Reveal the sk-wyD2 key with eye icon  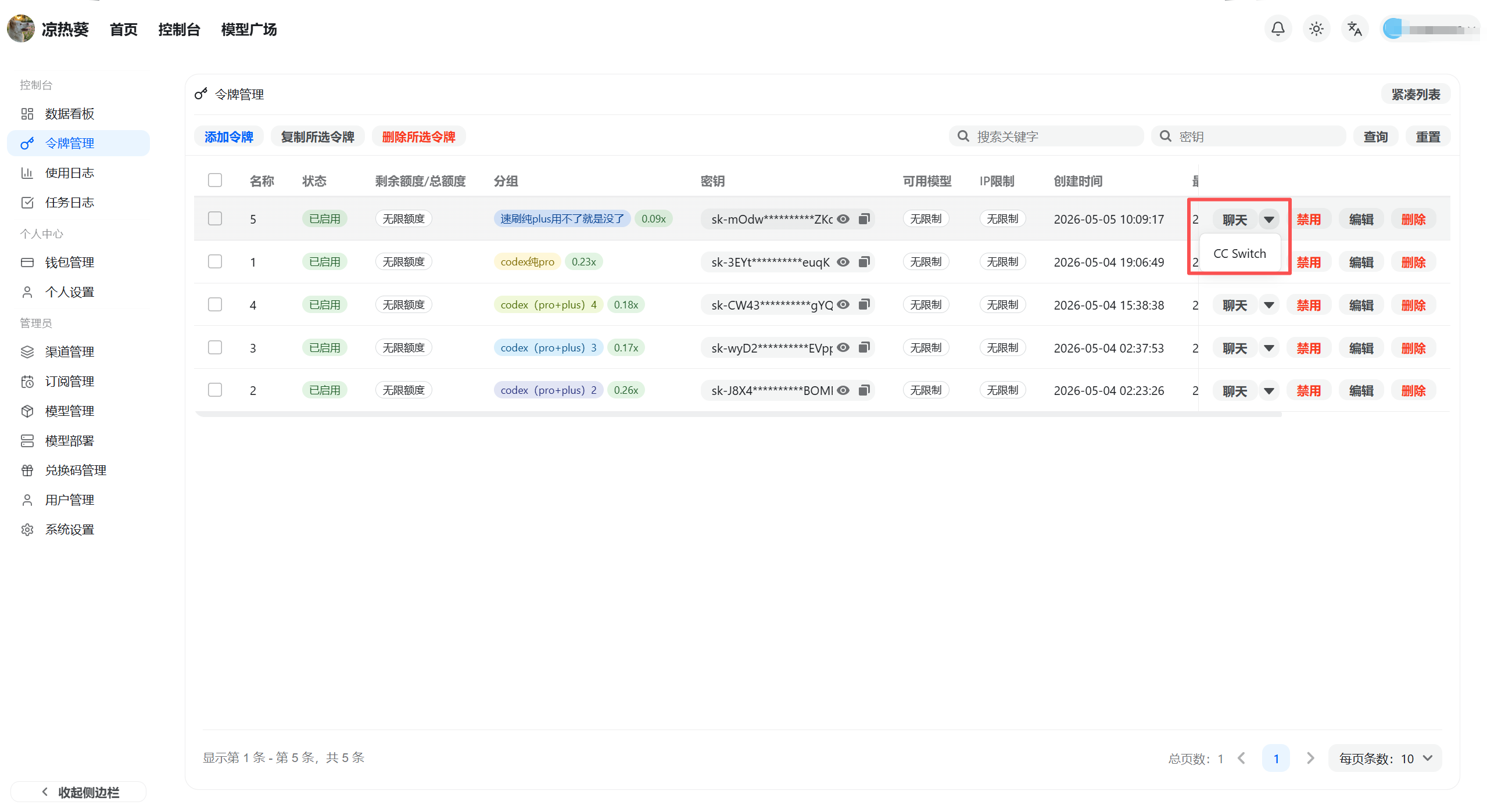click(843, 347)
